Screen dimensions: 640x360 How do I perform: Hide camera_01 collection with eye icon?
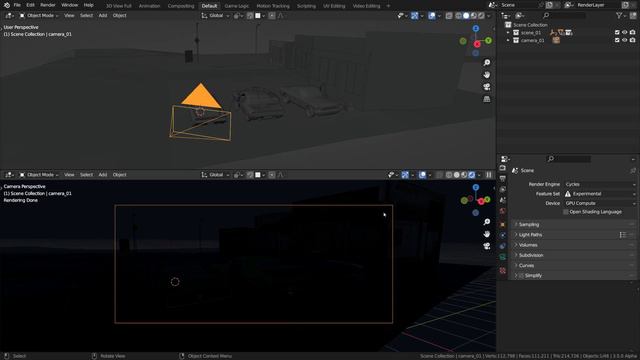[x=624, y=40]
